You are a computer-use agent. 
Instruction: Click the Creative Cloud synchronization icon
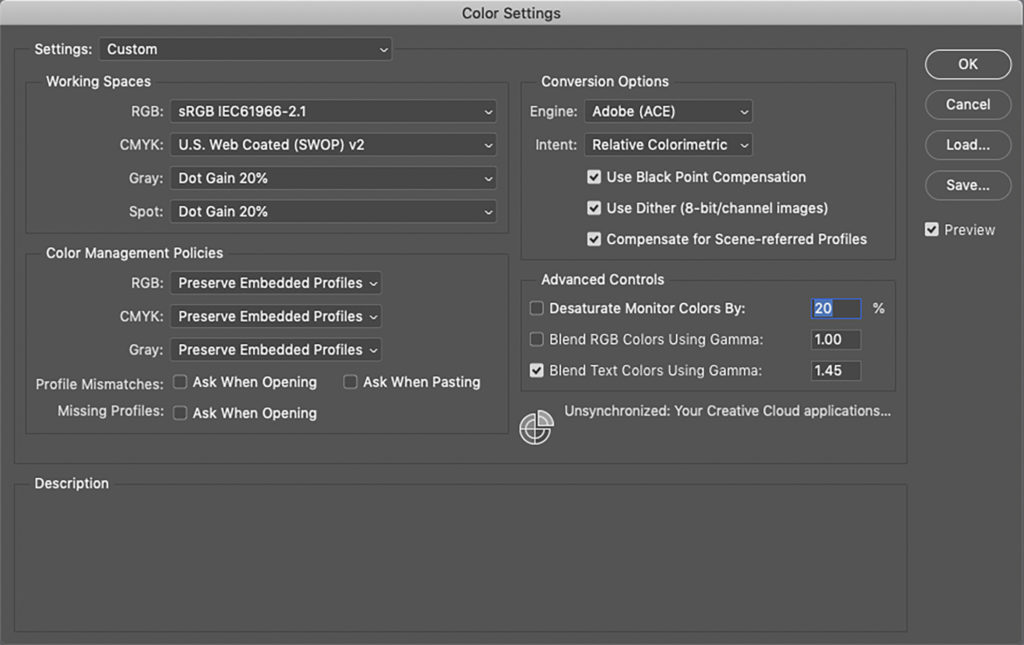click(537, 427)
